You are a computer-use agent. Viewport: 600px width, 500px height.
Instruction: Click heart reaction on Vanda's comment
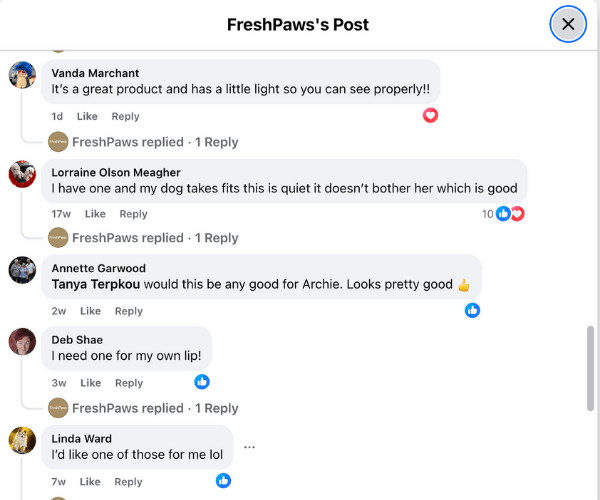click(x=430, y=116)
